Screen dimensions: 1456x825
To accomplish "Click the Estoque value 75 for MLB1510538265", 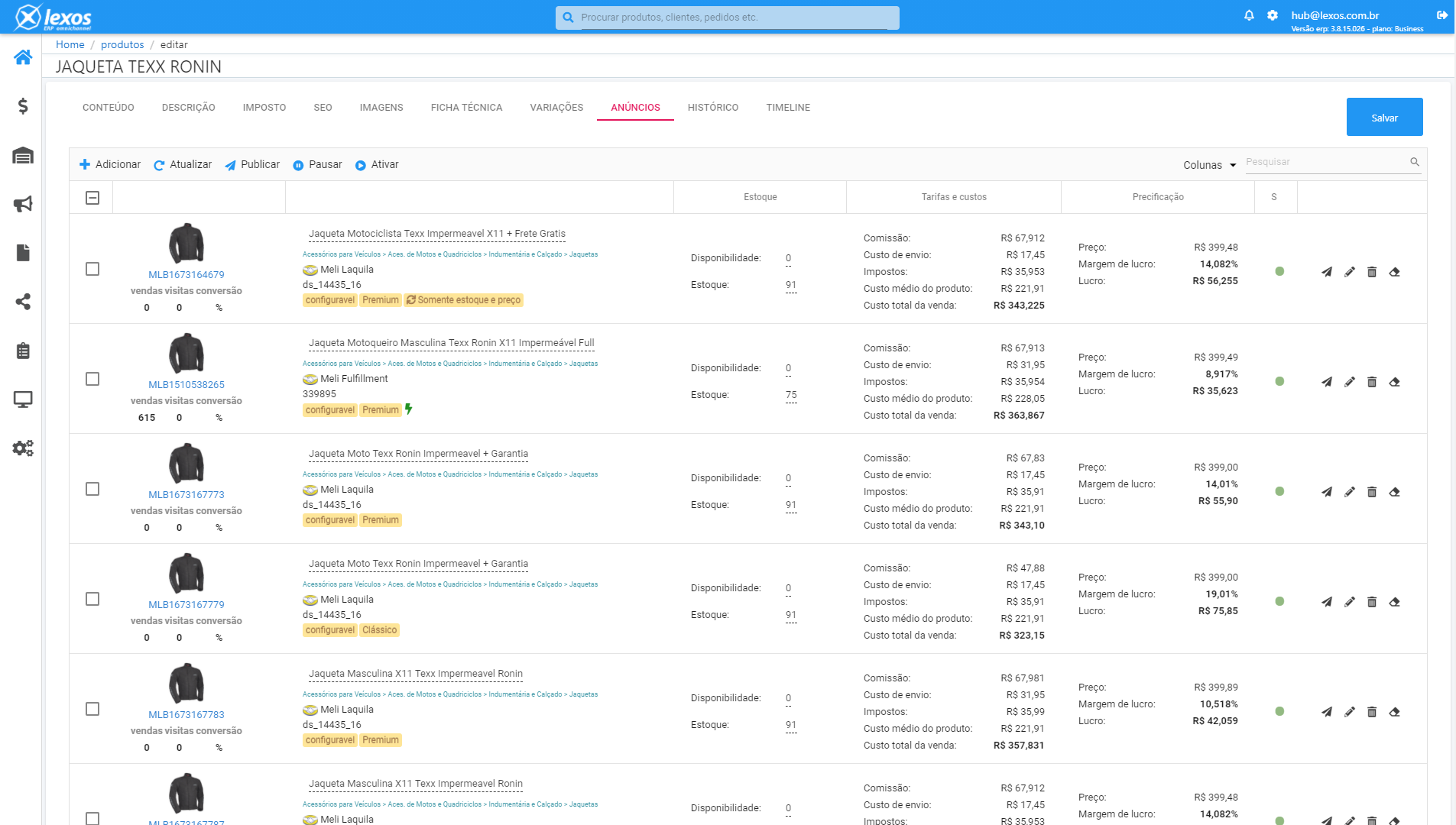I will click(x=791, y=396).
